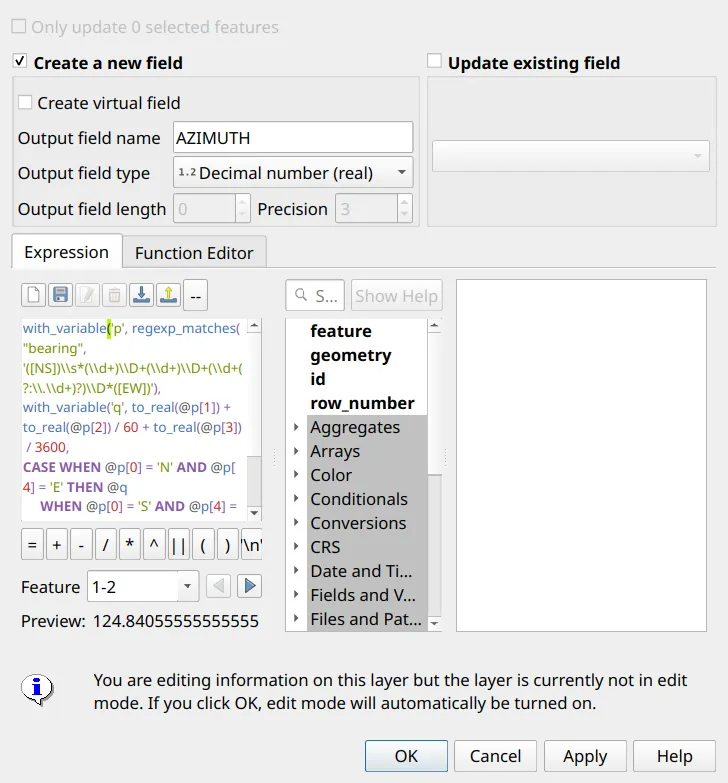728x783 pixels.
Task: Select 'geometry' in the function list
Action: point(351,355)
